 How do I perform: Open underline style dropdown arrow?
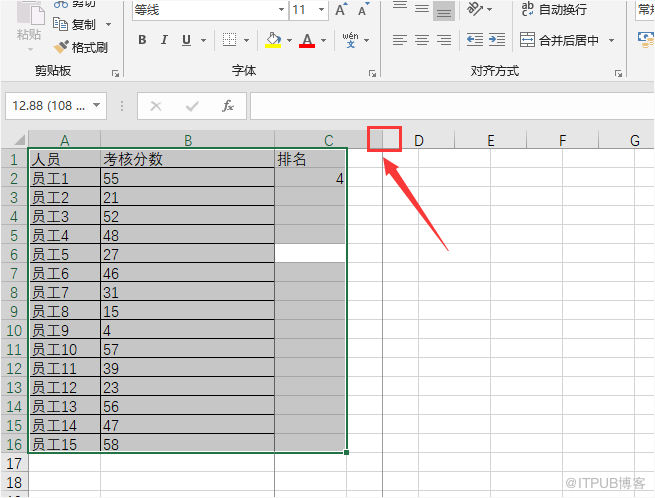203,41
